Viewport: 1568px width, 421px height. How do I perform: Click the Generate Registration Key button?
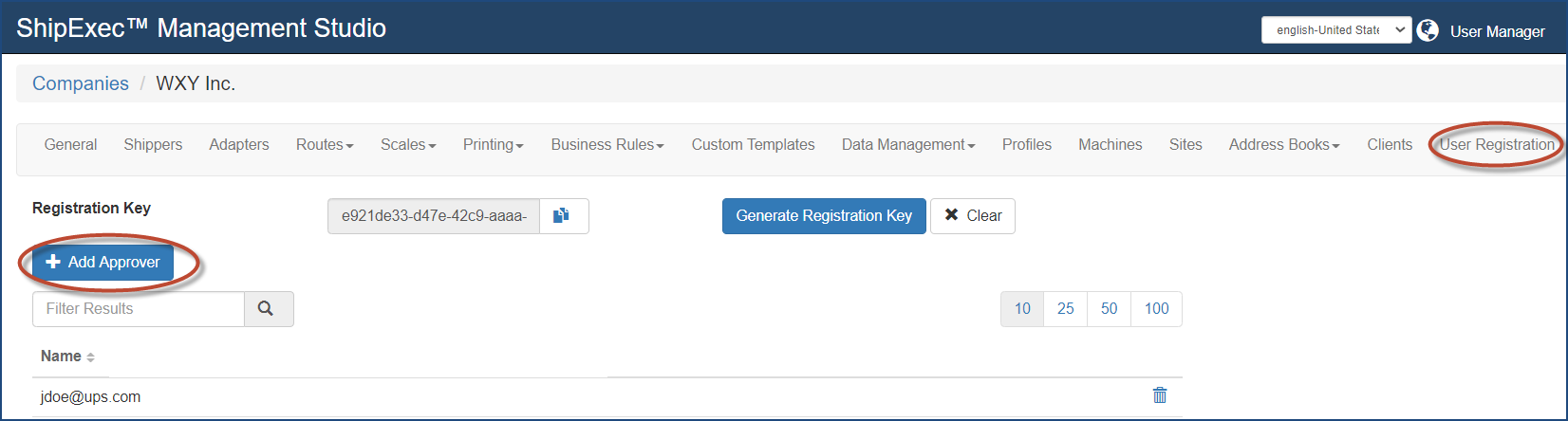coord(824,216)
